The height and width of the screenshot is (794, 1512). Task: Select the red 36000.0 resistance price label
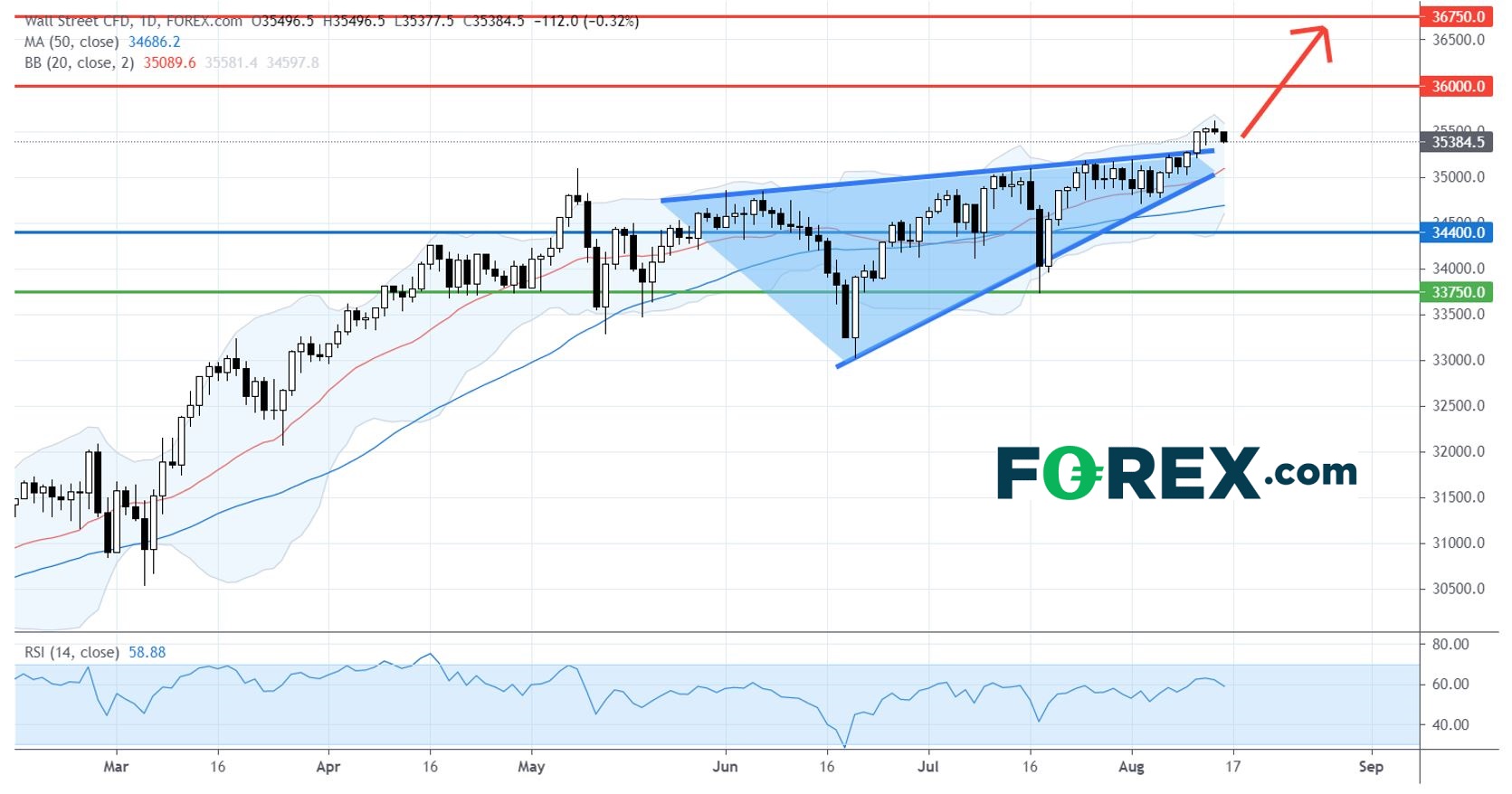point(1457,86)
